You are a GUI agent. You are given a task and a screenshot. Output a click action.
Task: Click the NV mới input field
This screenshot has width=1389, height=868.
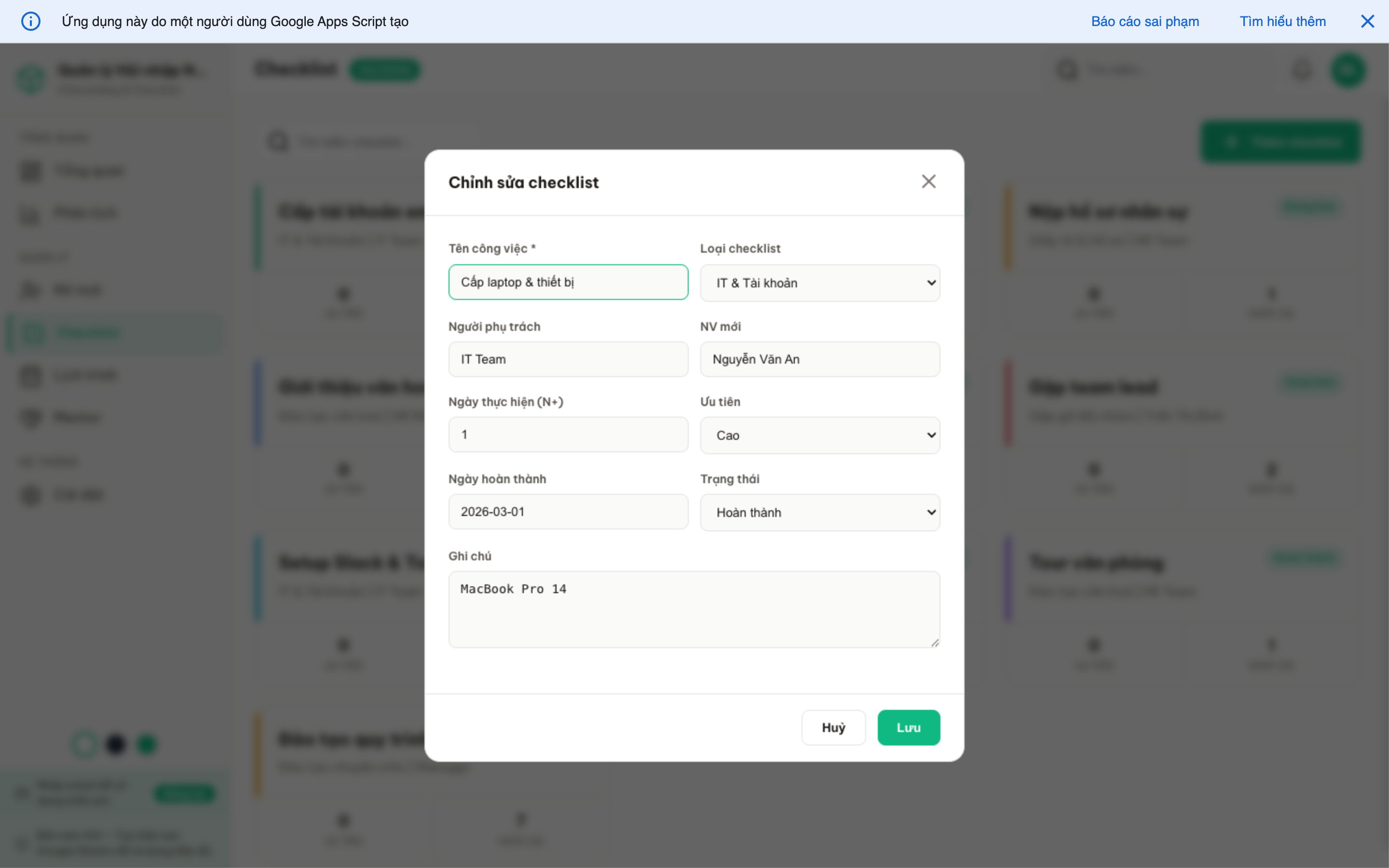(819, 359)
